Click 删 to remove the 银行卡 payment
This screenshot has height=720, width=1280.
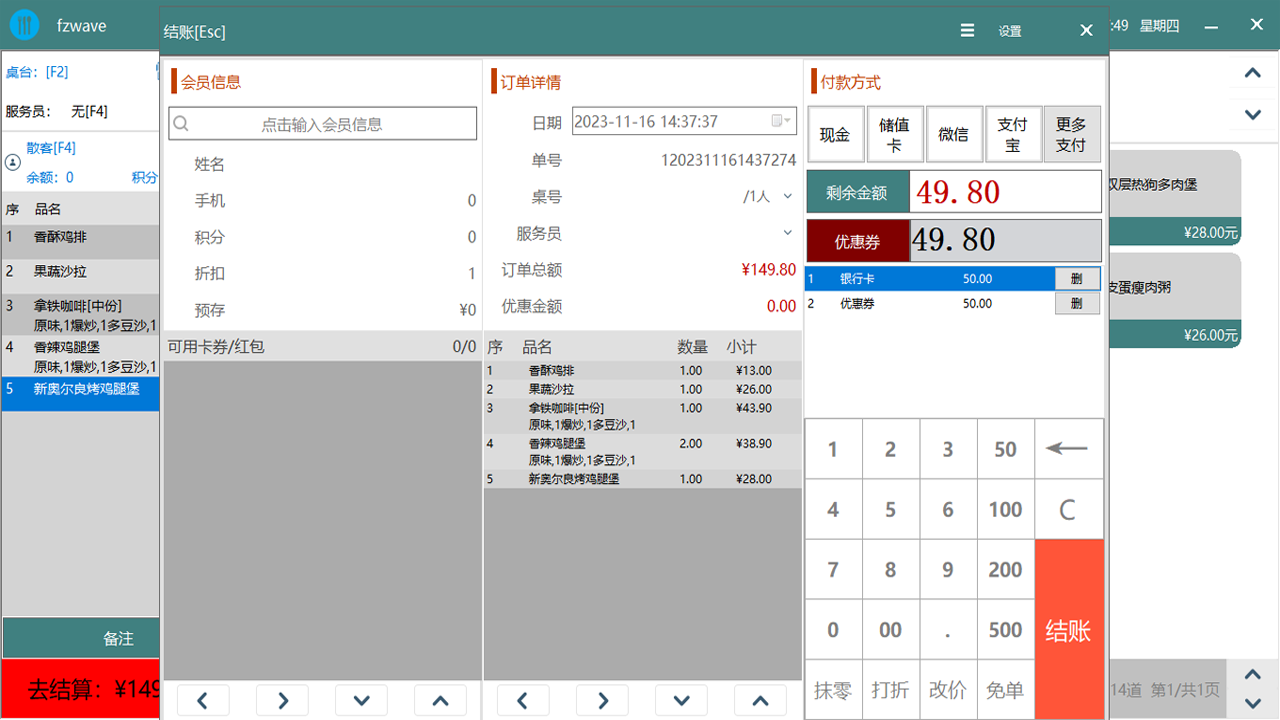pos(1077,279)
